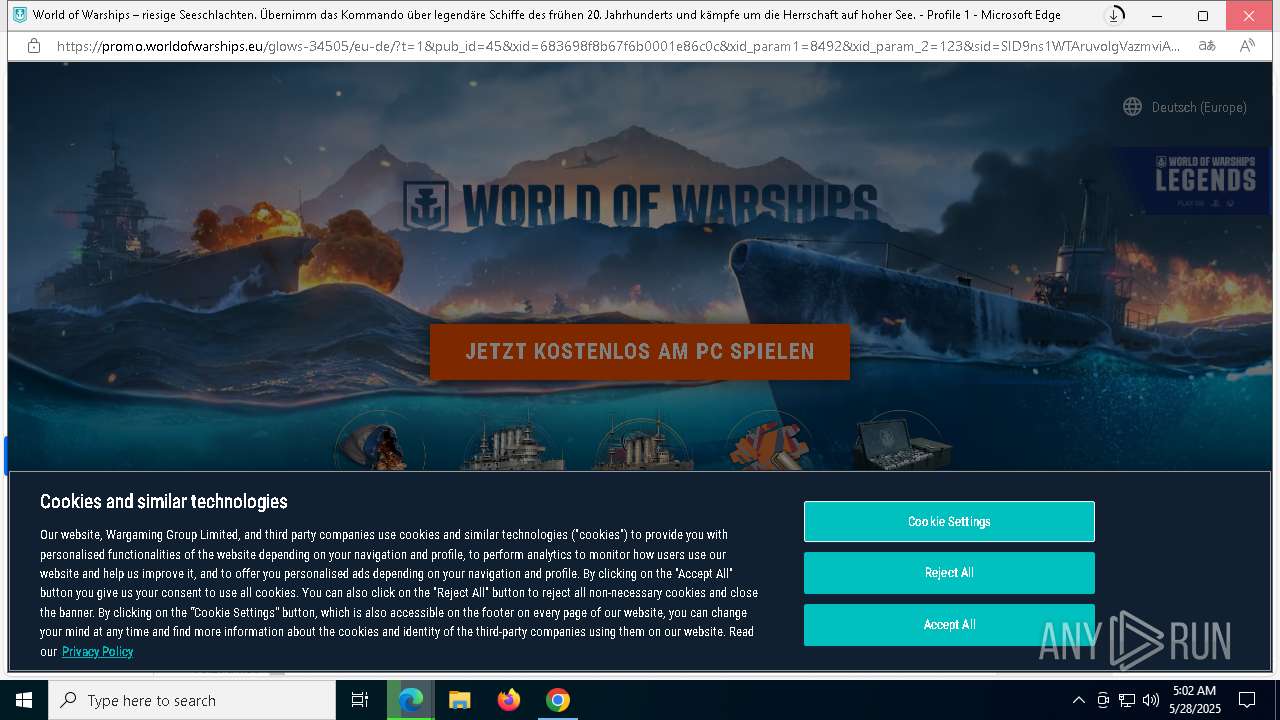The width and height of the screenshot is (1280, 720).
Task: Open Task View on taskbar
Action: (360, 700)
